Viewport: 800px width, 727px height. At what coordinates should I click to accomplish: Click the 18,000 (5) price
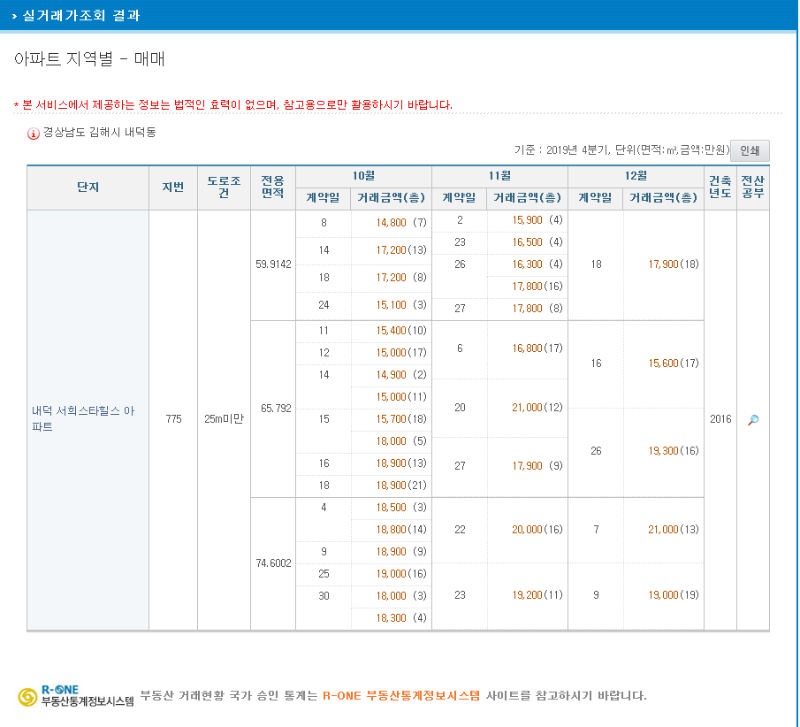pyautogui.click(x=401, y=441)
